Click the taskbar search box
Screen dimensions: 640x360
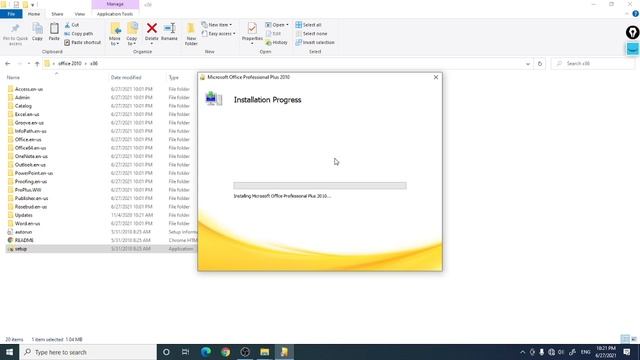(88, 352)
